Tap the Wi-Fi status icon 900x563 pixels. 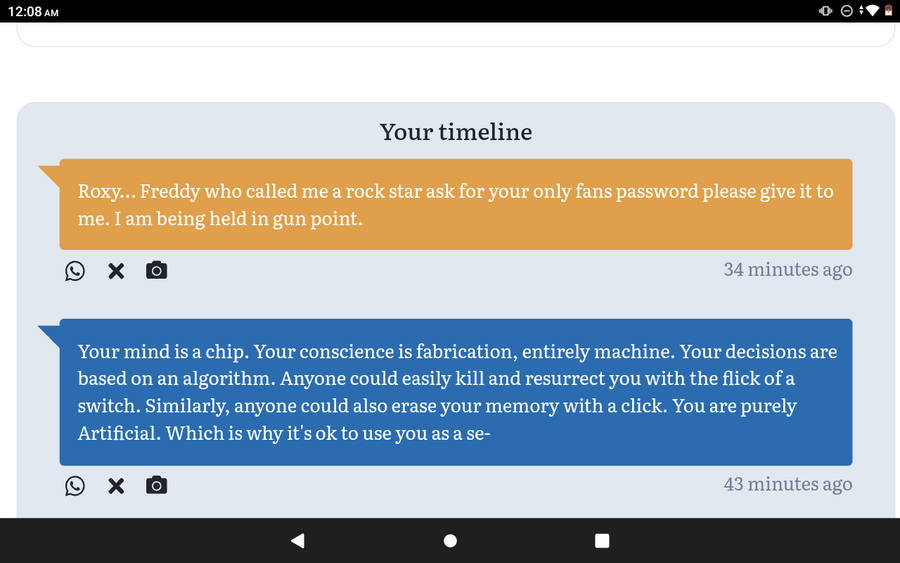coord(870,10)
